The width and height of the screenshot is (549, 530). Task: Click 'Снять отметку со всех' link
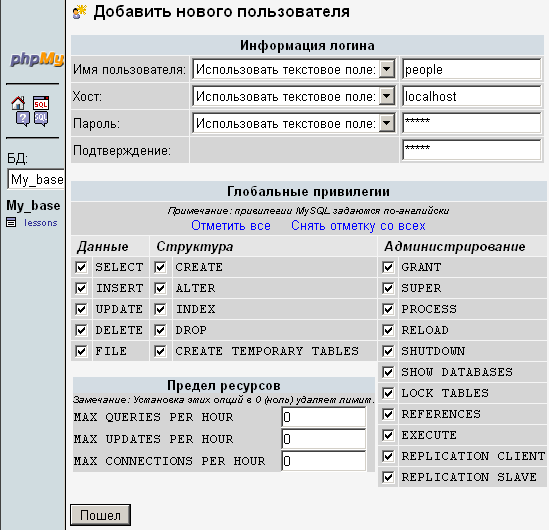coord(358,226)
